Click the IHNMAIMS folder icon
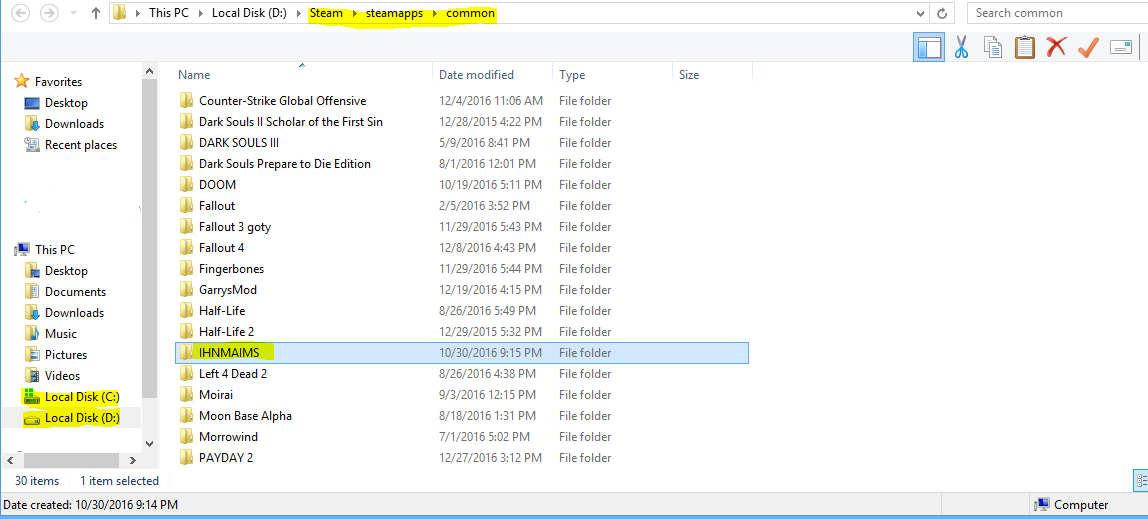 pos(187,353)
